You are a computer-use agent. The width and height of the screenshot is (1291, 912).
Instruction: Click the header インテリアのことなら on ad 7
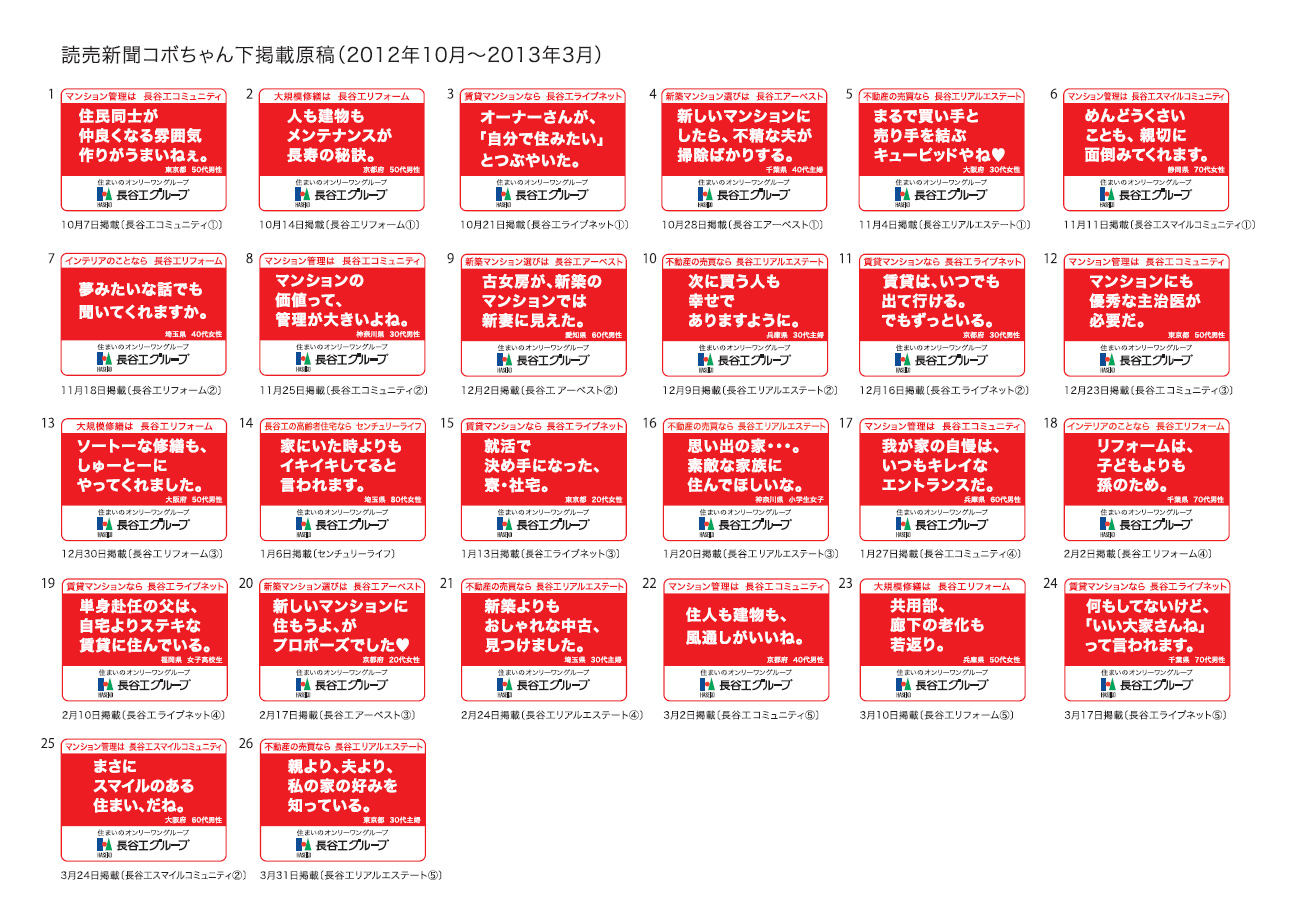(143, 261)
